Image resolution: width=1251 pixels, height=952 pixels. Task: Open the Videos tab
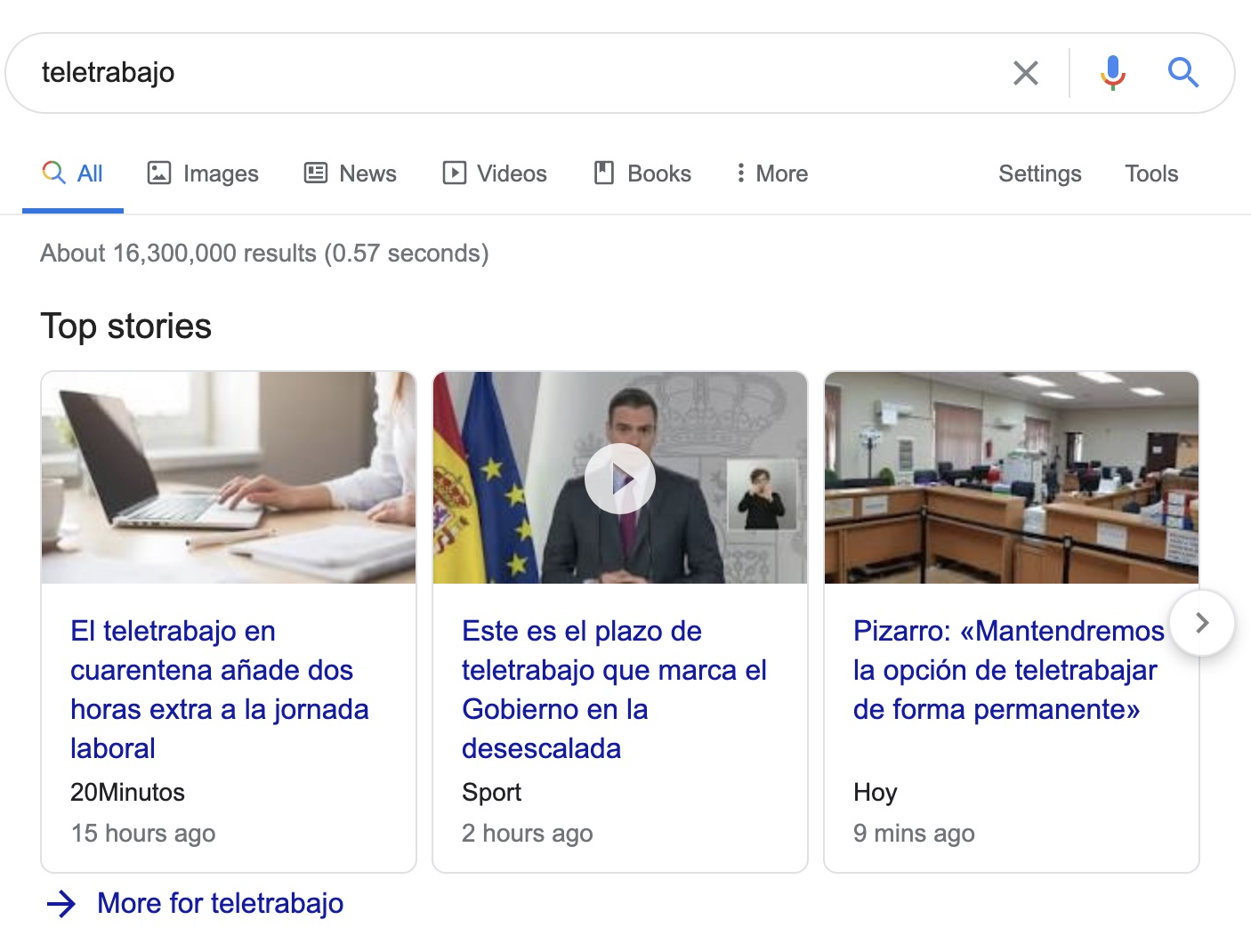[495, 173]
